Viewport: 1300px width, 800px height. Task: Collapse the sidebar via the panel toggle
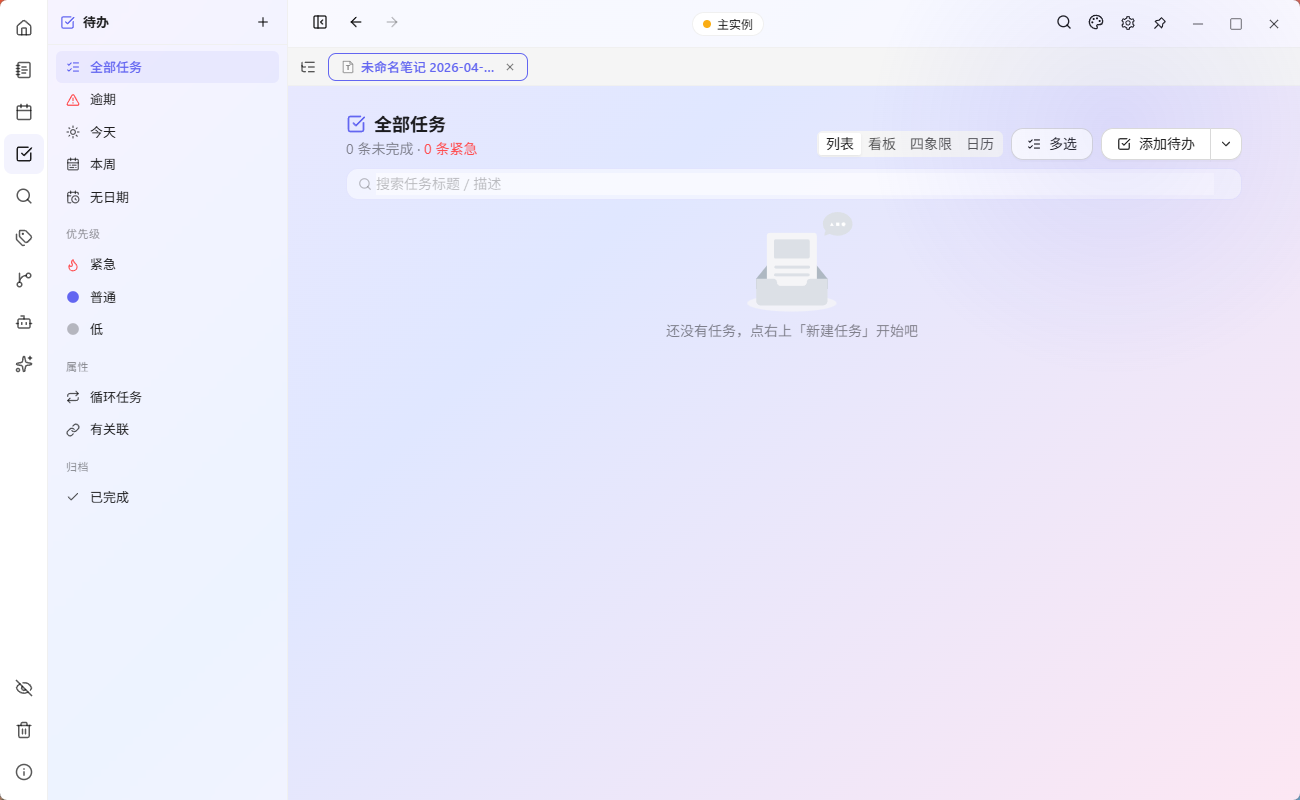click(x=319, y=22)
